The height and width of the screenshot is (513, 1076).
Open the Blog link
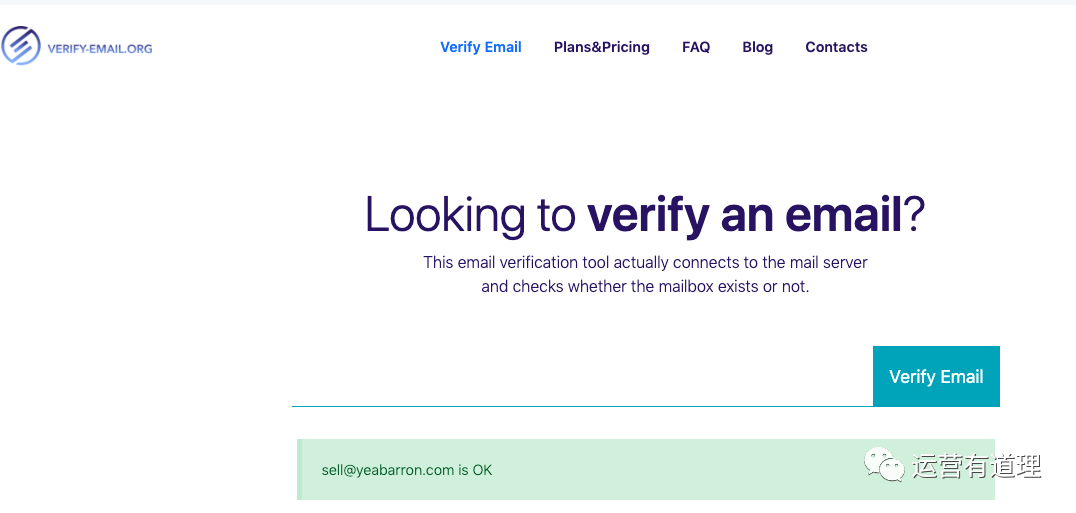758,47
